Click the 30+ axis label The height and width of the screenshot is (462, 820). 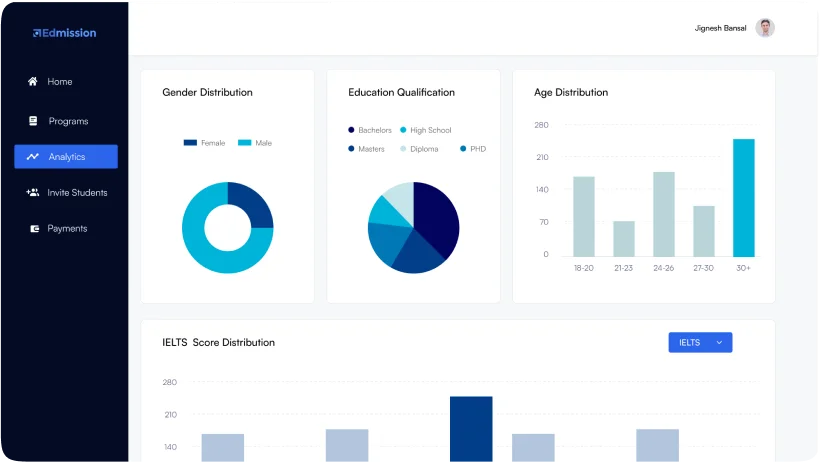pyautogui.click(x=743, y=268)
